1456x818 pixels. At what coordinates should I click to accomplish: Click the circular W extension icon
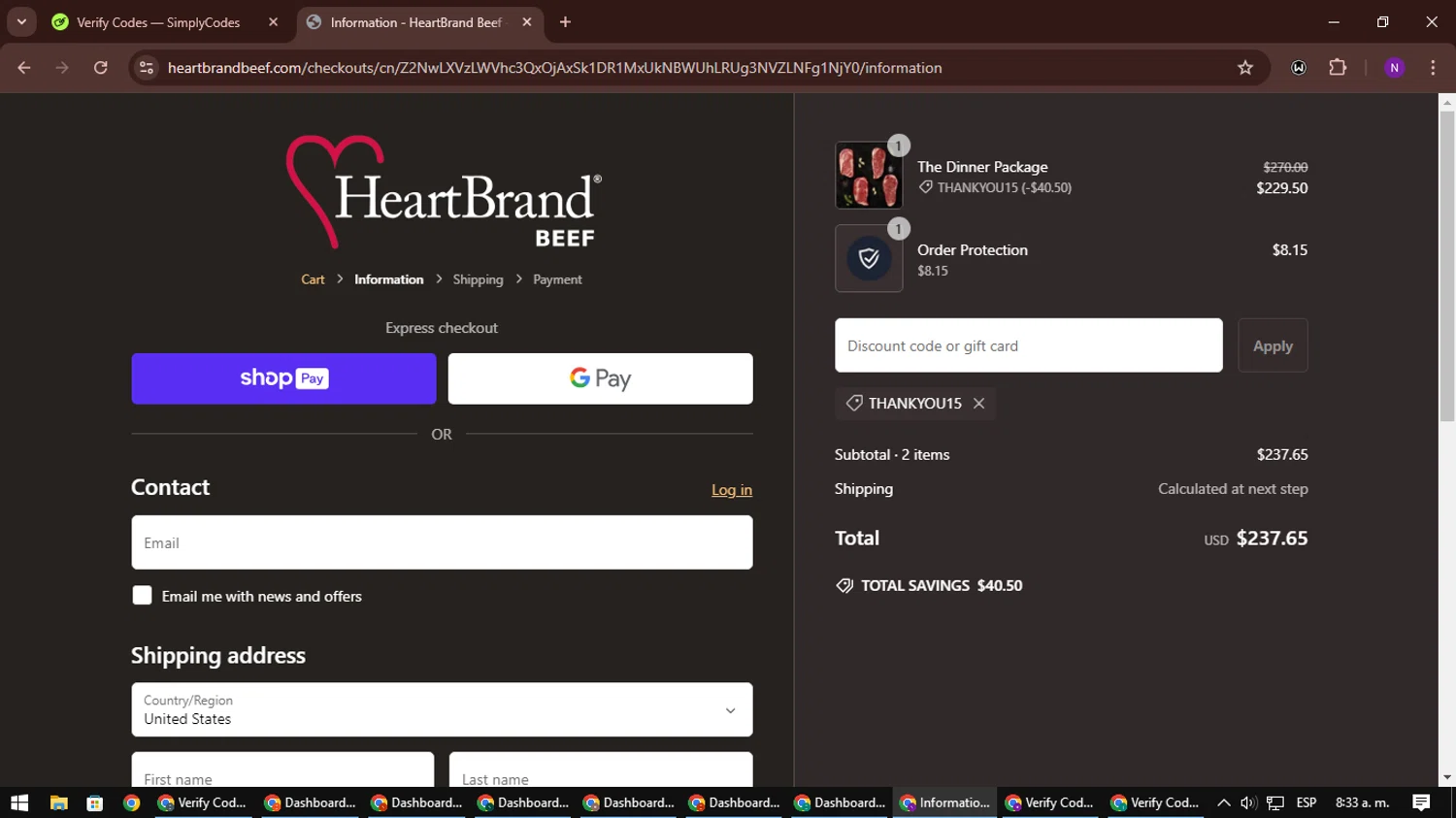pos(1299,68)
